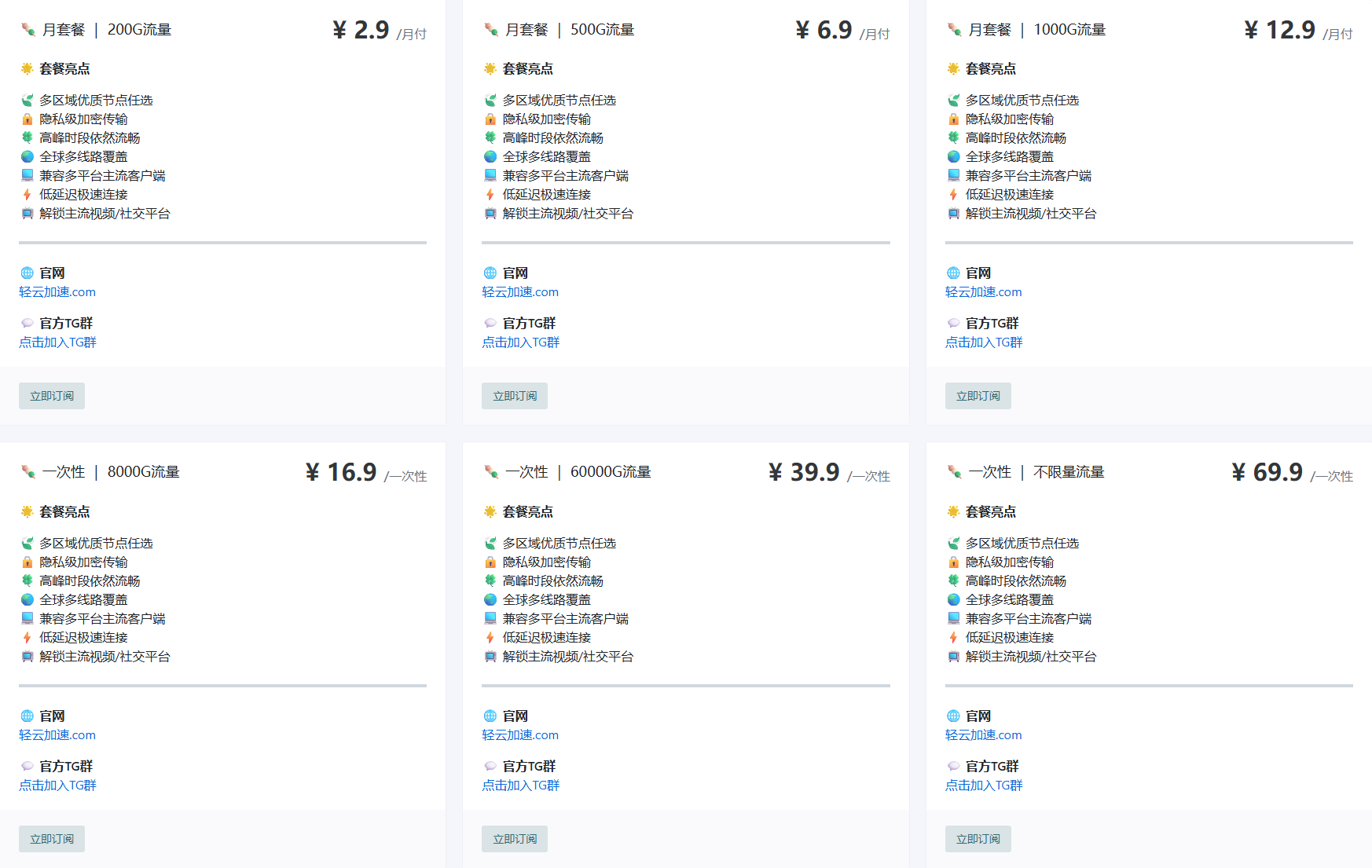Open 轻云加速.com link in 1000G plan
This screenshot has height=868, width=1372.
(x=983, y=292)
